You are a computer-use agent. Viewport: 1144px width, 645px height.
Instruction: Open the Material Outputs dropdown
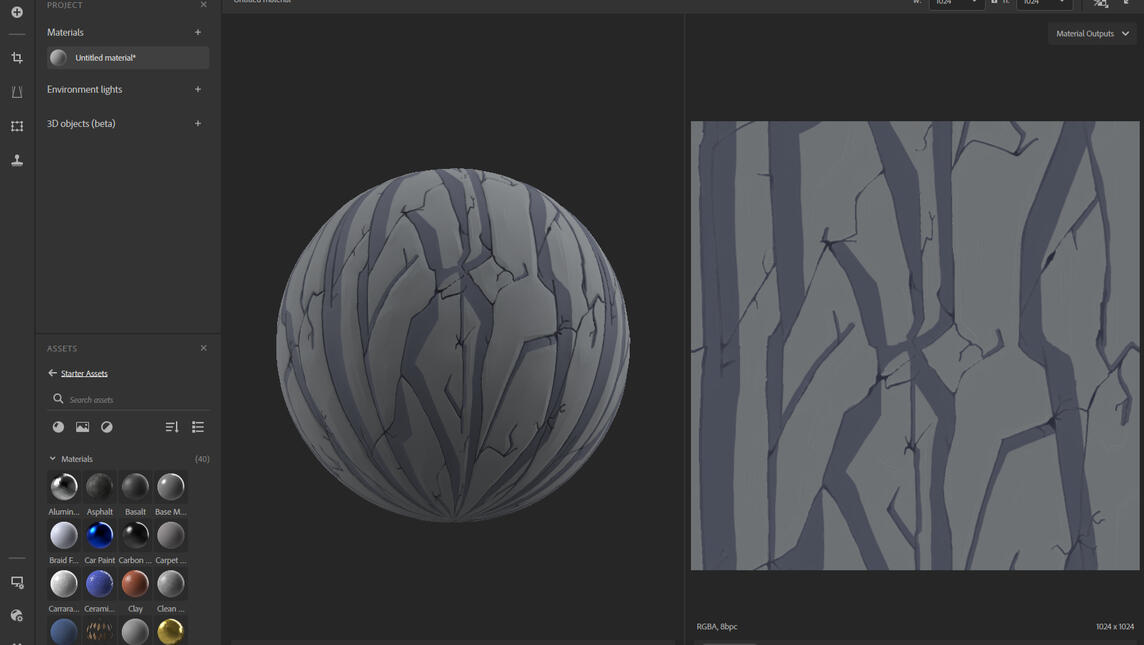1092,34
